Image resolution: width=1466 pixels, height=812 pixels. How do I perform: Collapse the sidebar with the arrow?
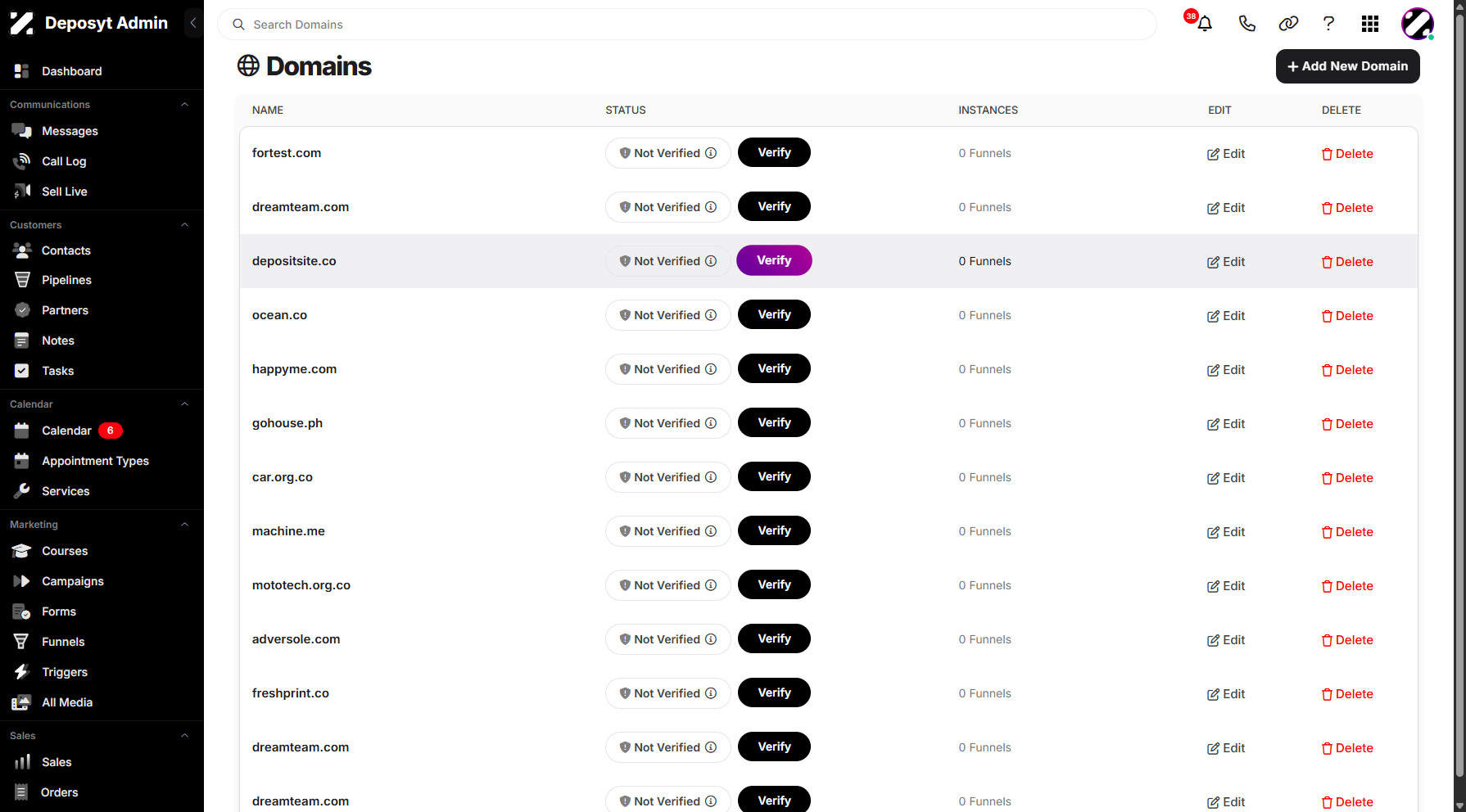click(193, 23)
